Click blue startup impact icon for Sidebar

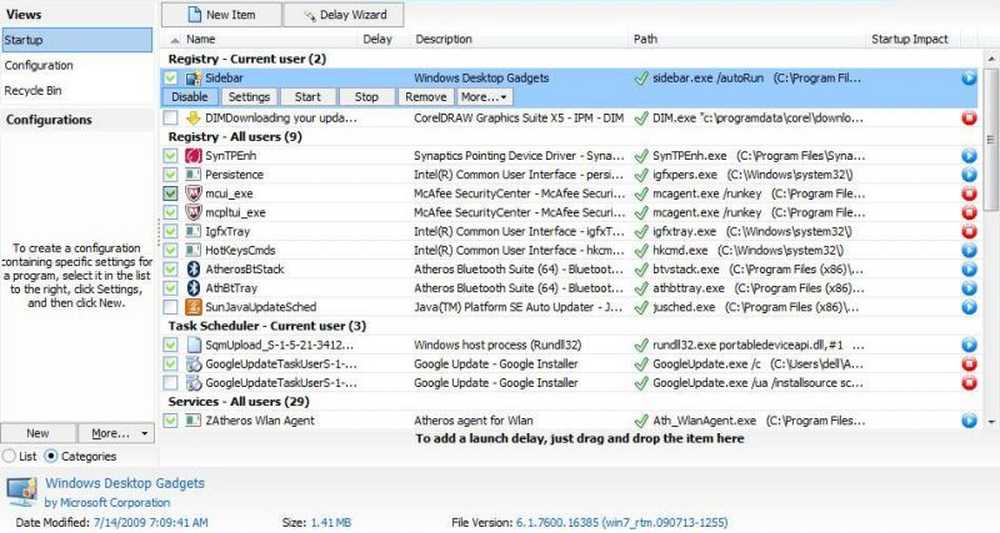969,78
